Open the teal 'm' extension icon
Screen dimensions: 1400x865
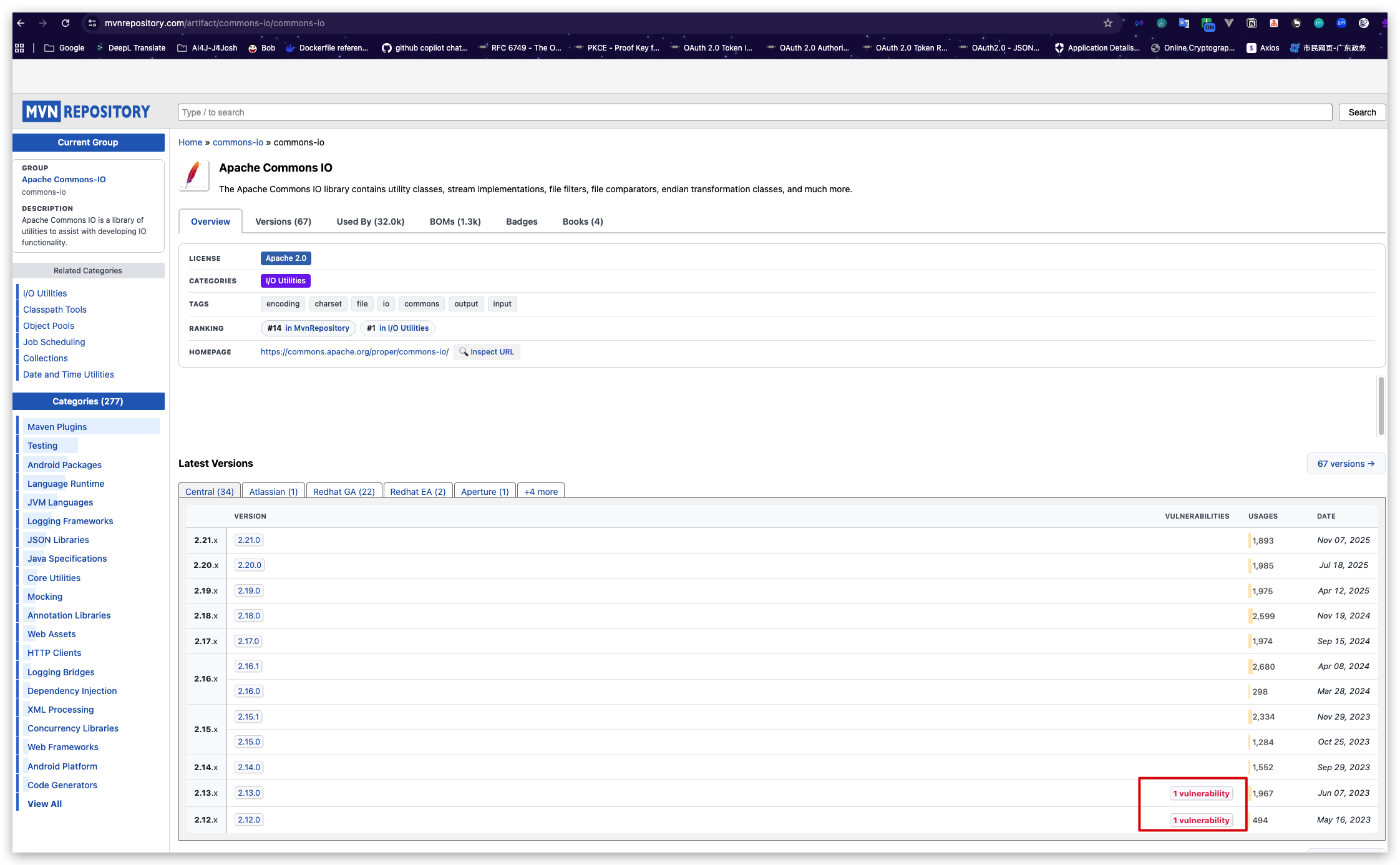[x=1319, y=23]
